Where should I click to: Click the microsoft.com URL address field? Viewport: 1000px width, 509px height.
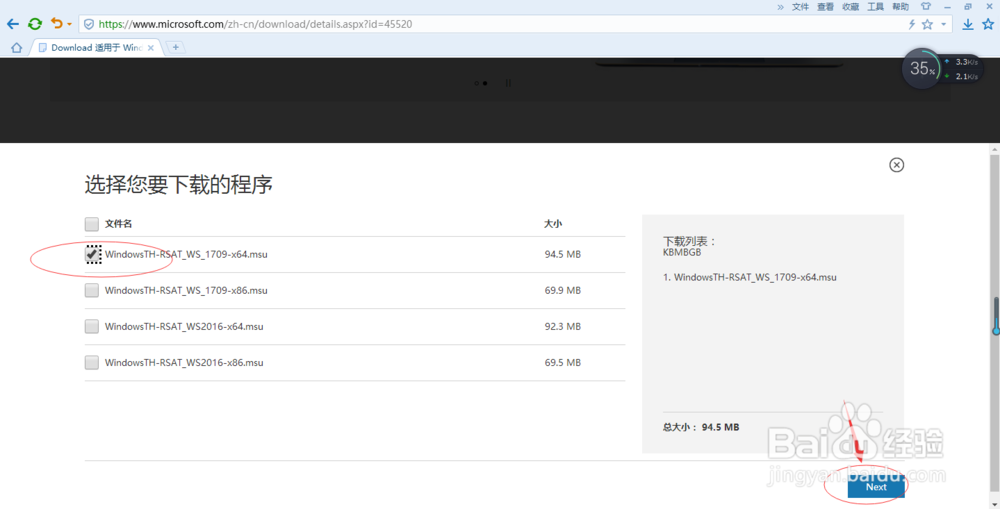tap(255, 24)
